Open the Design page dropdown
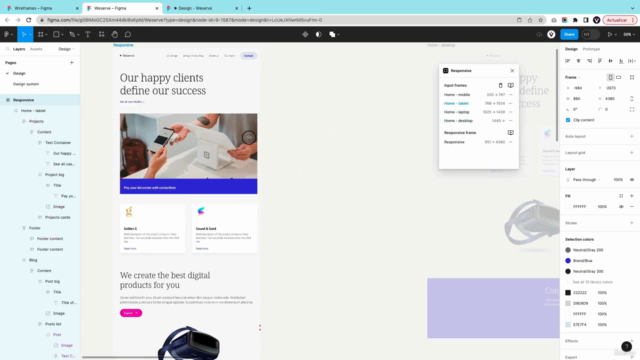 tap(66, 49)
